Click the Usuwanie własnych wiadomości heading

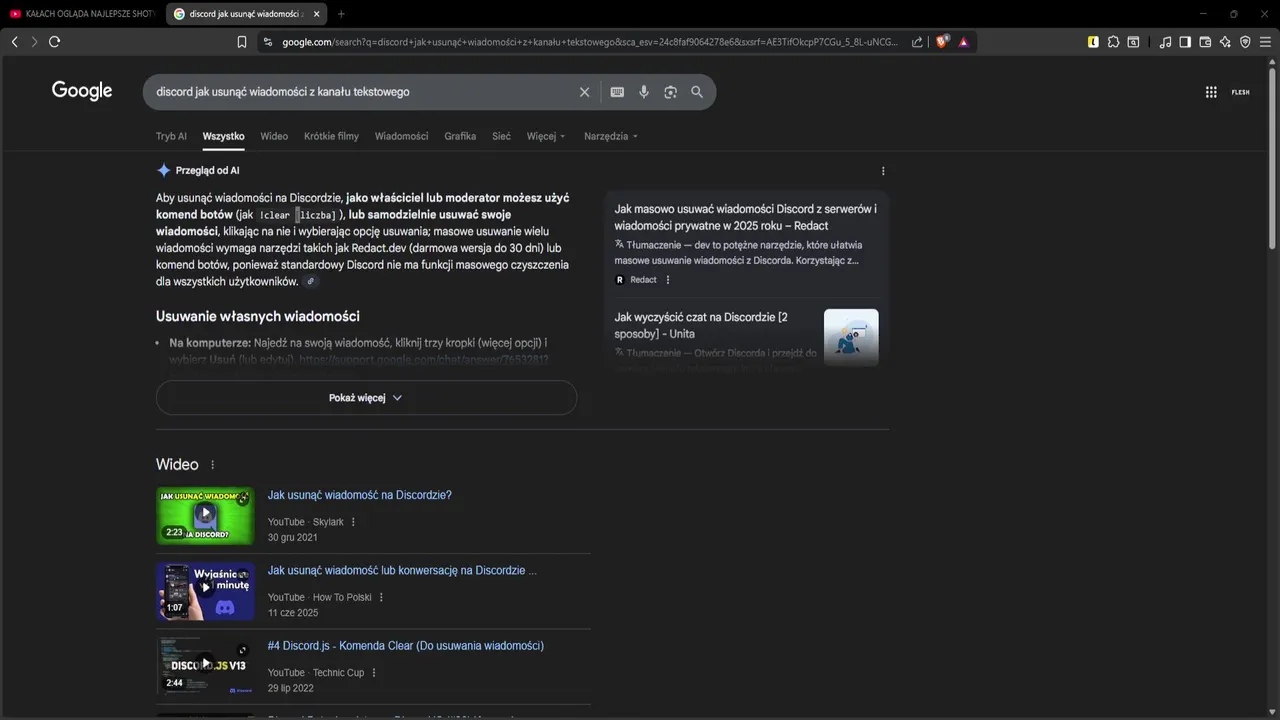point(257,316)
